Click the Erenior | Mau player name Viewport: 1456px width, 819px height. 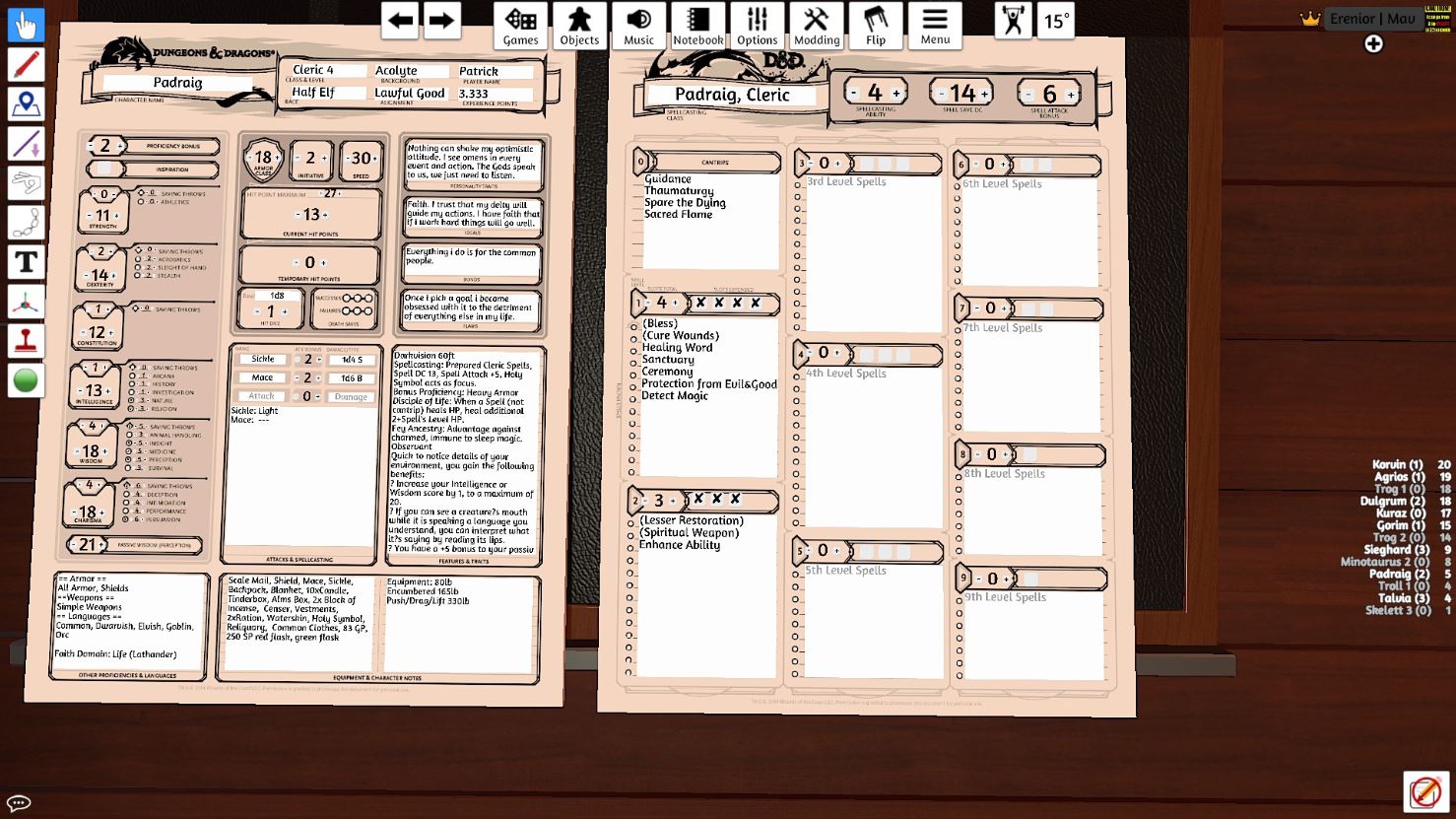click(x=1372, y=19)
